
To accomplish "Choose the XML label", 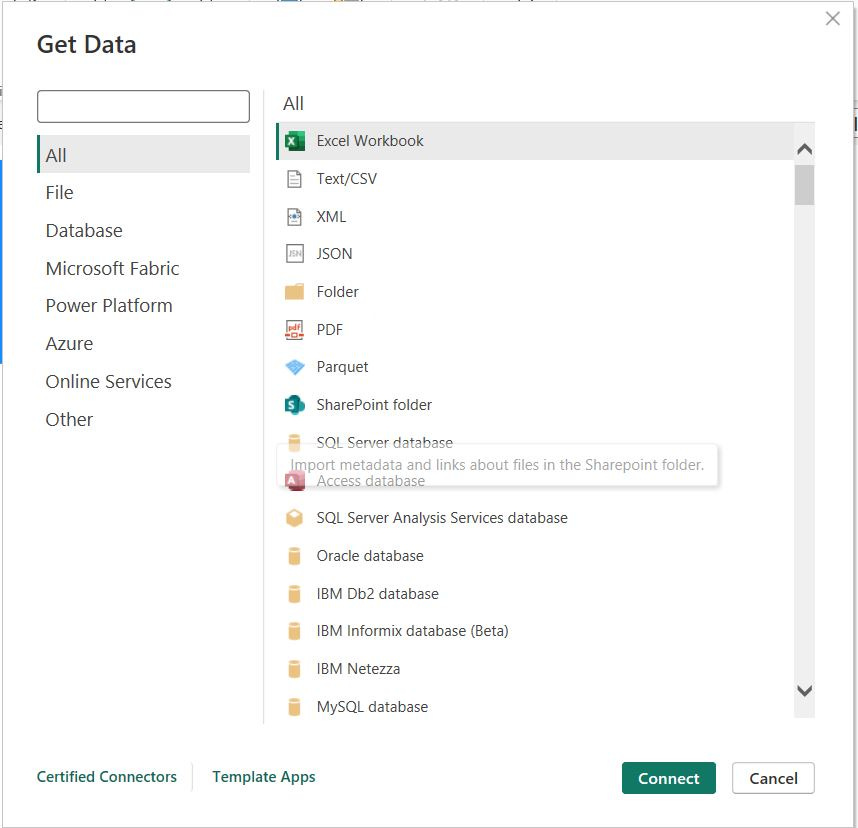I will pyautogui.click(x=331, y=217).
